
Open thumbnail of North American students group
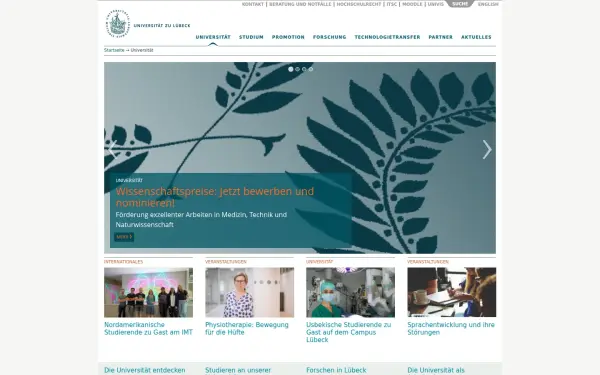[148, 292]
